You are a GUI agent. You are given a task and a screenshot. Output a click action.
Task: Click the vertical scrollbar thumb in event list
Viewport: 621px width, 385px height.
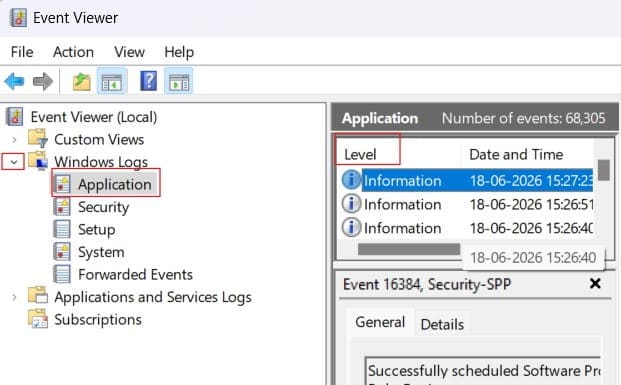coord(604,170)
